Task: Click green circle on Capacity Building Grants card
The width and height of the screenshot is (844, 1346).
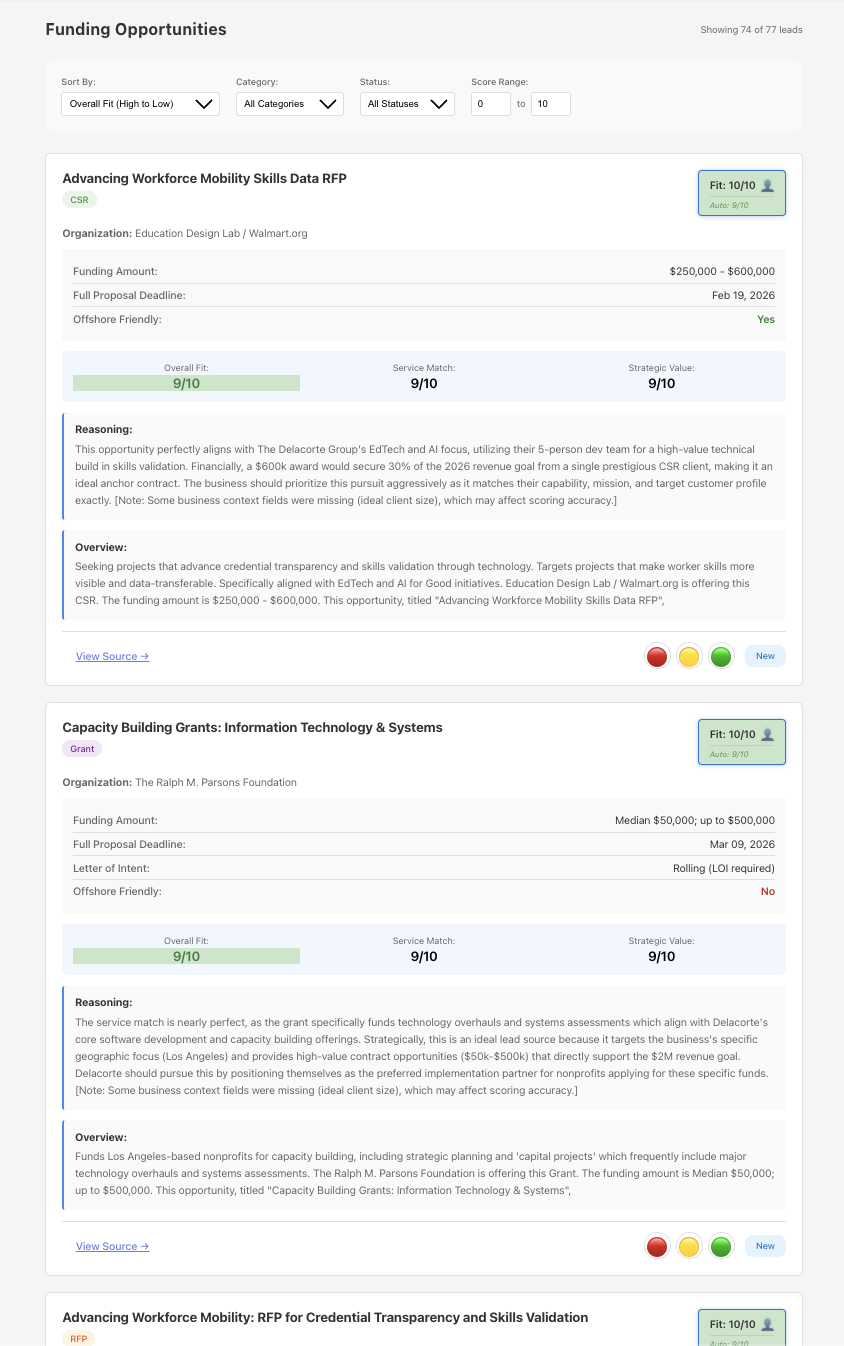Action: 721,1247
